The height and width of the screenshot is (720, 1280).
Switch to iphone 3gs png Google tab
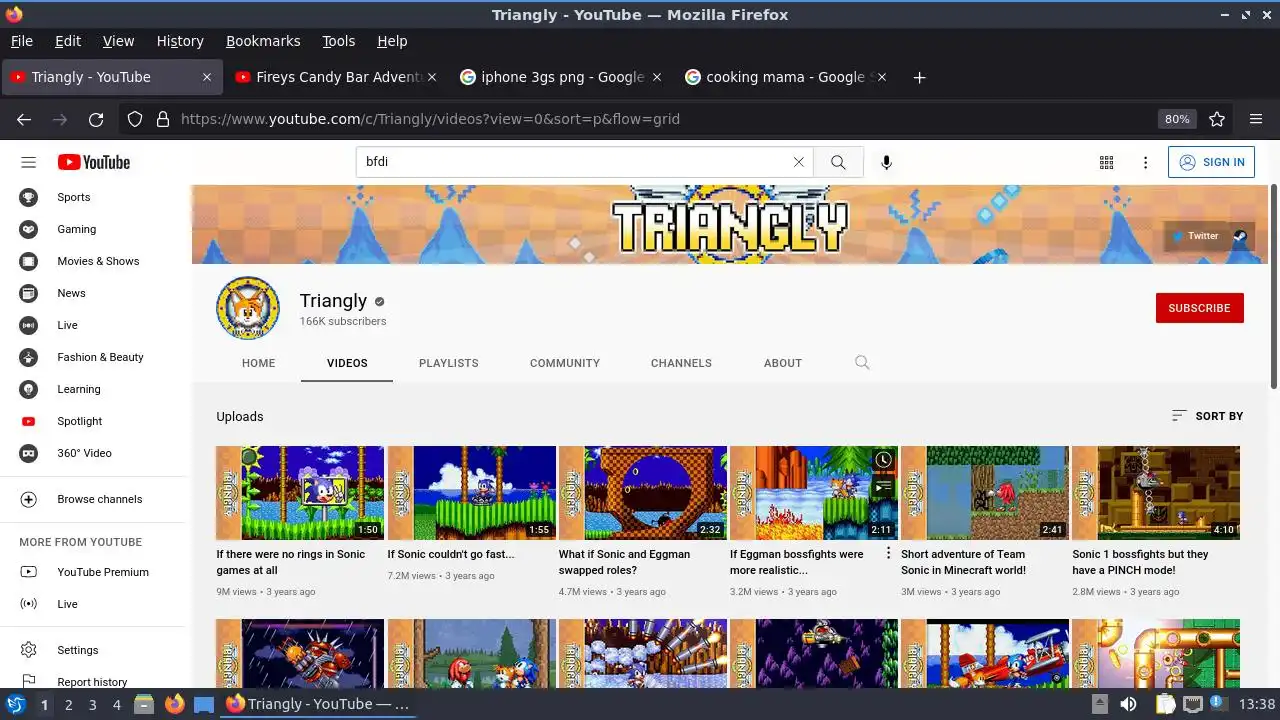tap(563, 77)
